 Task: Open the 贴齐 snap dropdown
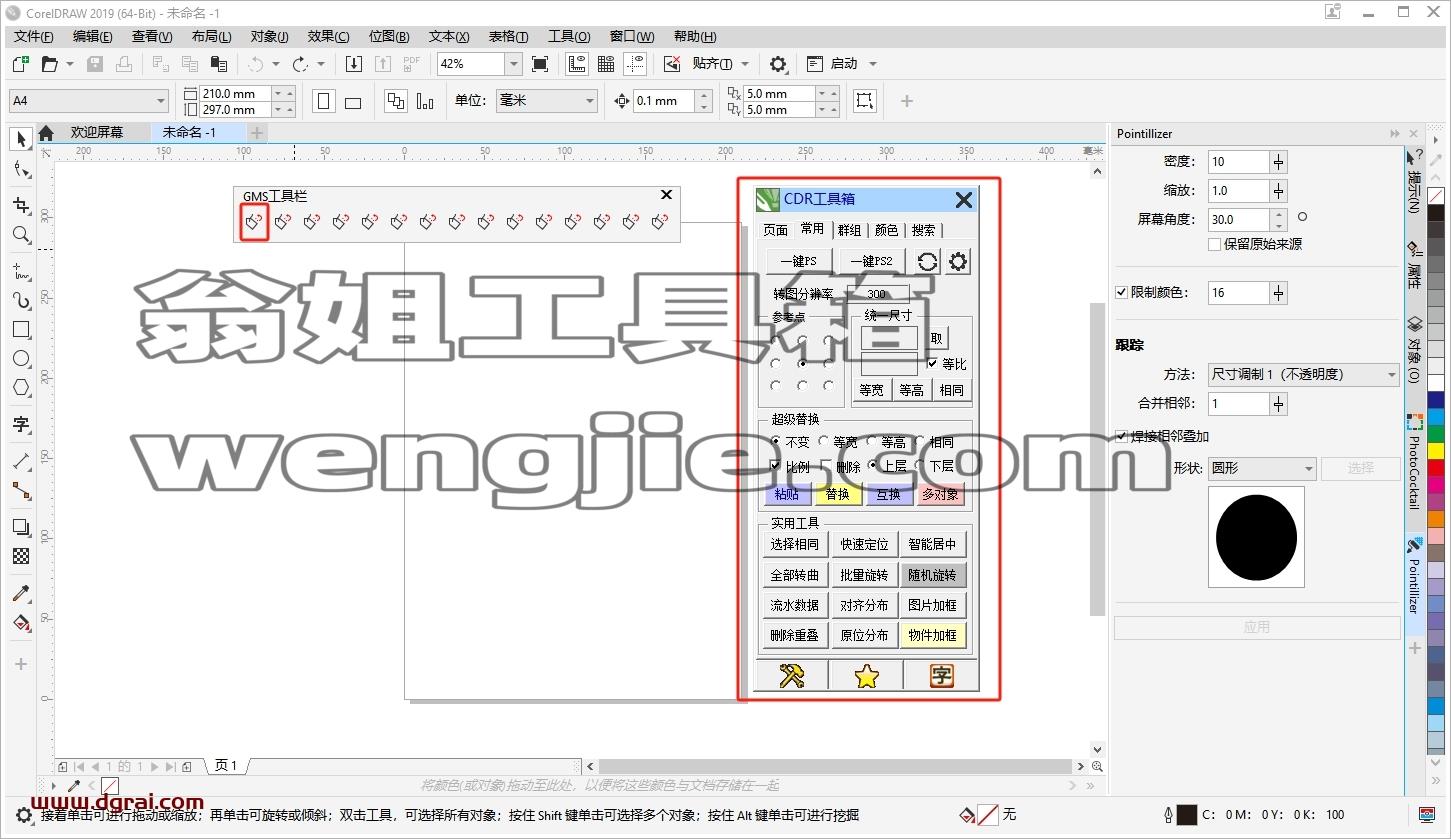coord(745,64)
